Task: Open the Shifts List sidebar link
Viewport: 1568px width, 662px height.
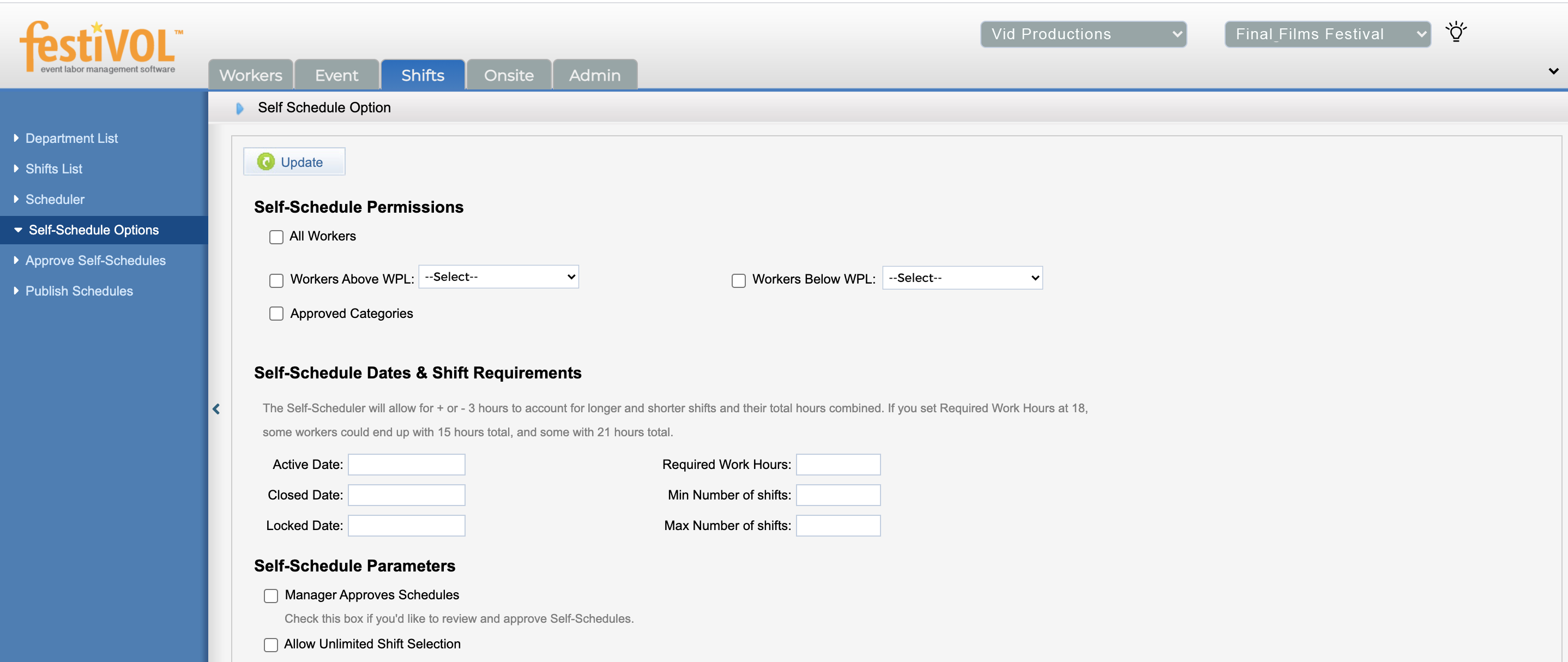Action: click(53, 168)
